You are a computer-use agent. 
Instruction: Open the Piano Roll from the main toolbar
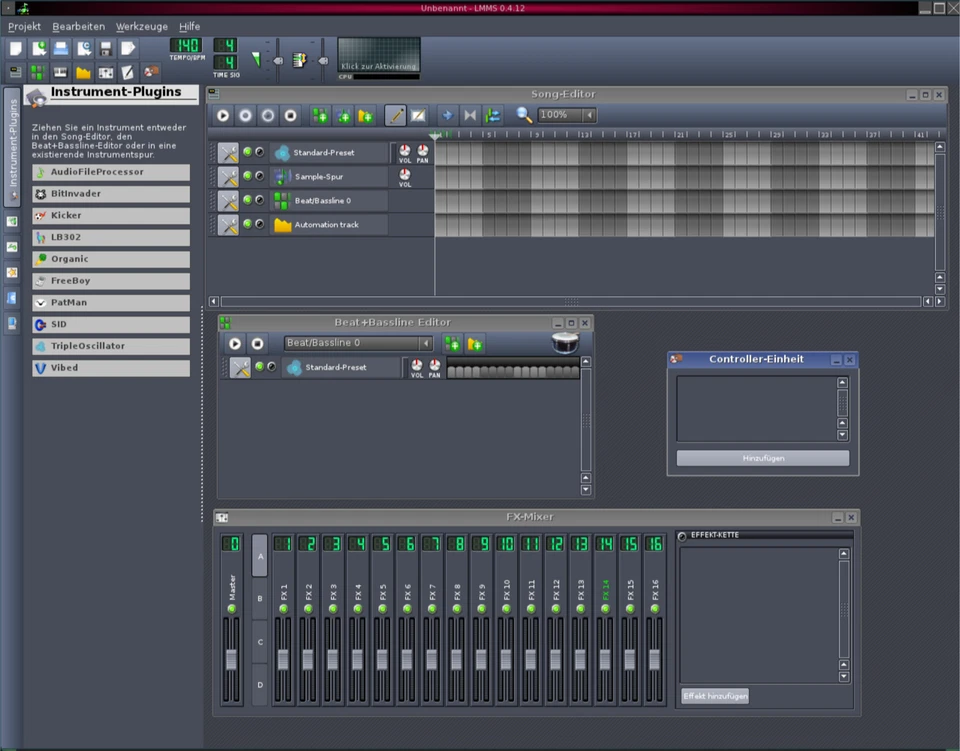point(61,71)
